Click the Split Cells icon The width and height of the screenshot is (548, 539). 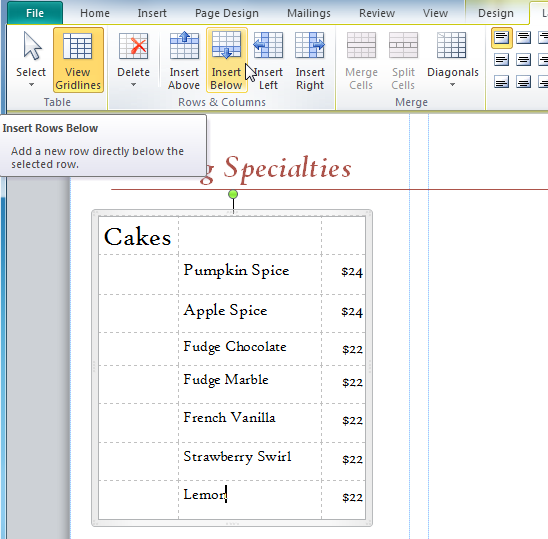point(403,45)
